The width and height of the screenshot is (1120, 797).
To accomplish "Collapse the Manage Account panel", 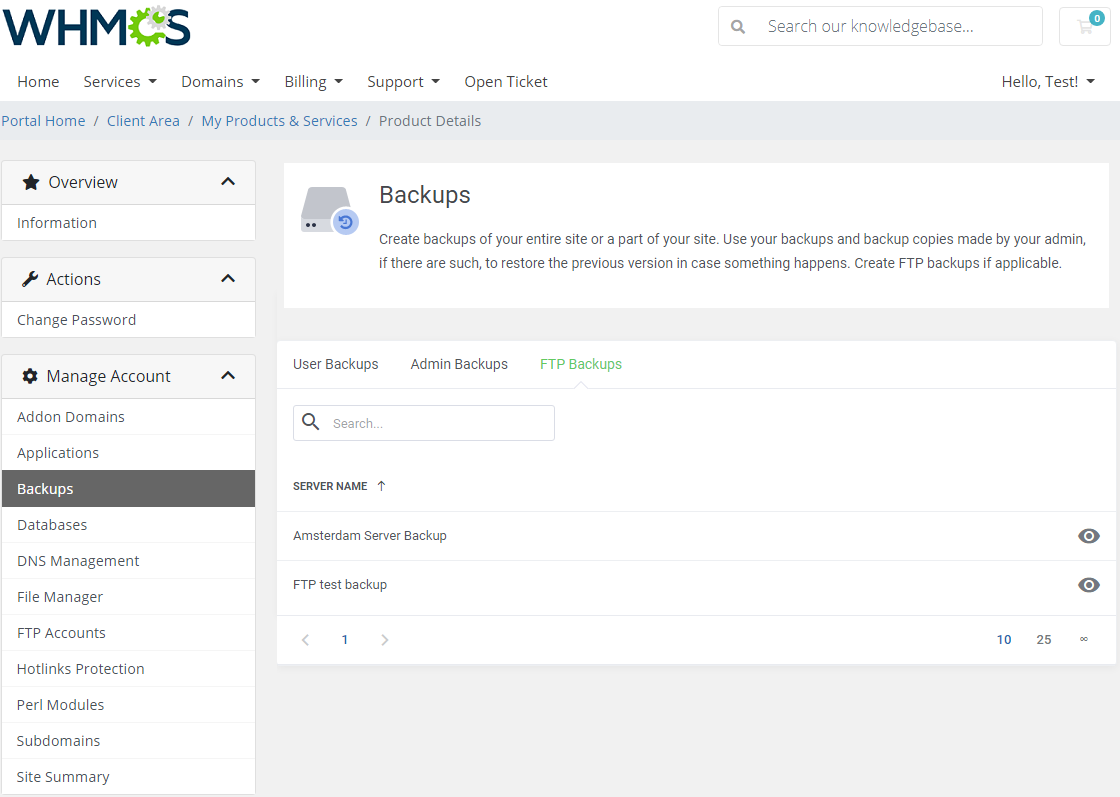I will pos(228,376).
